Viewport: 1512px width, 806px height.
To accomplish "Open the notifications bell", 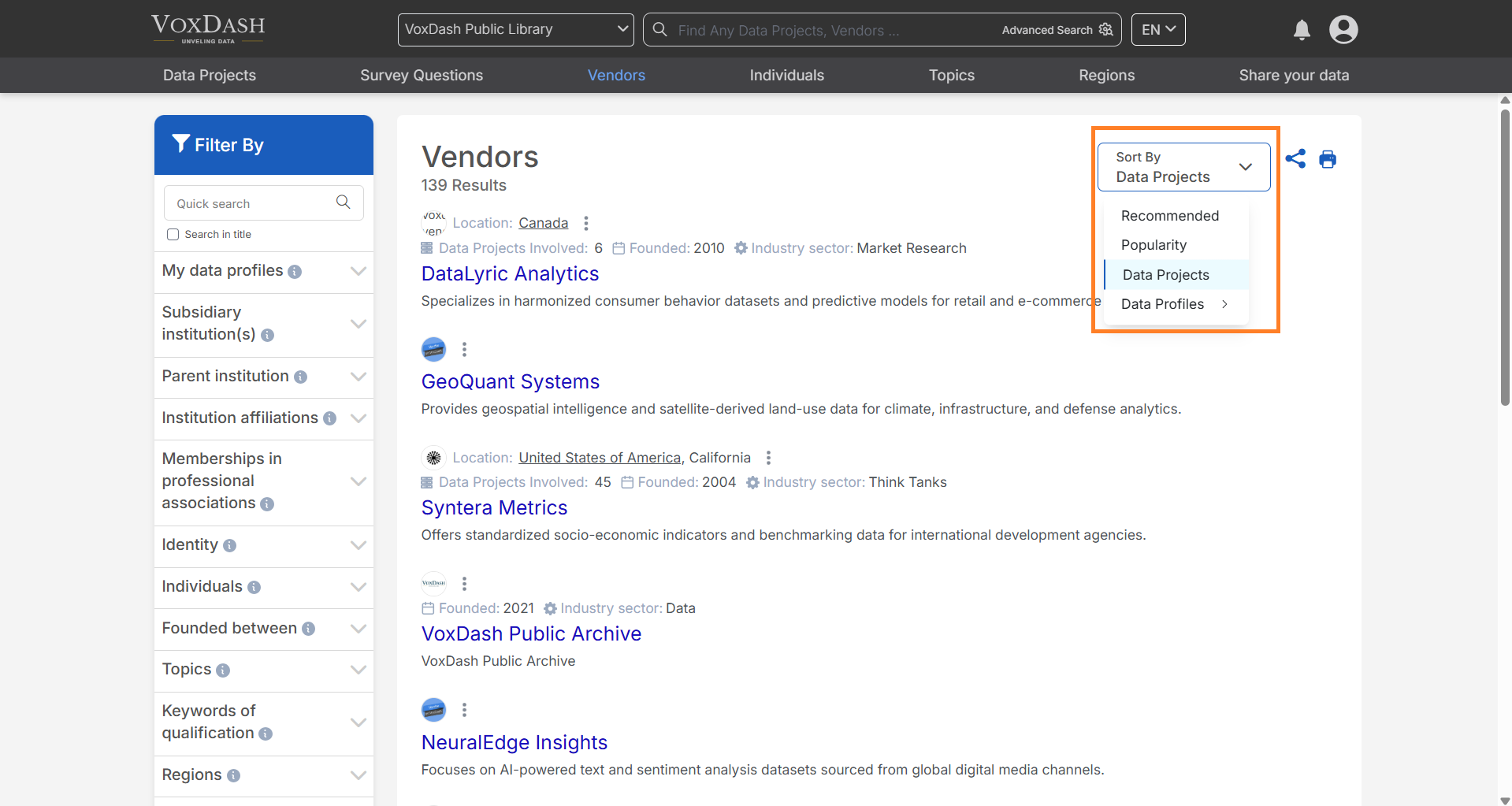I will tap(1301, 30).
